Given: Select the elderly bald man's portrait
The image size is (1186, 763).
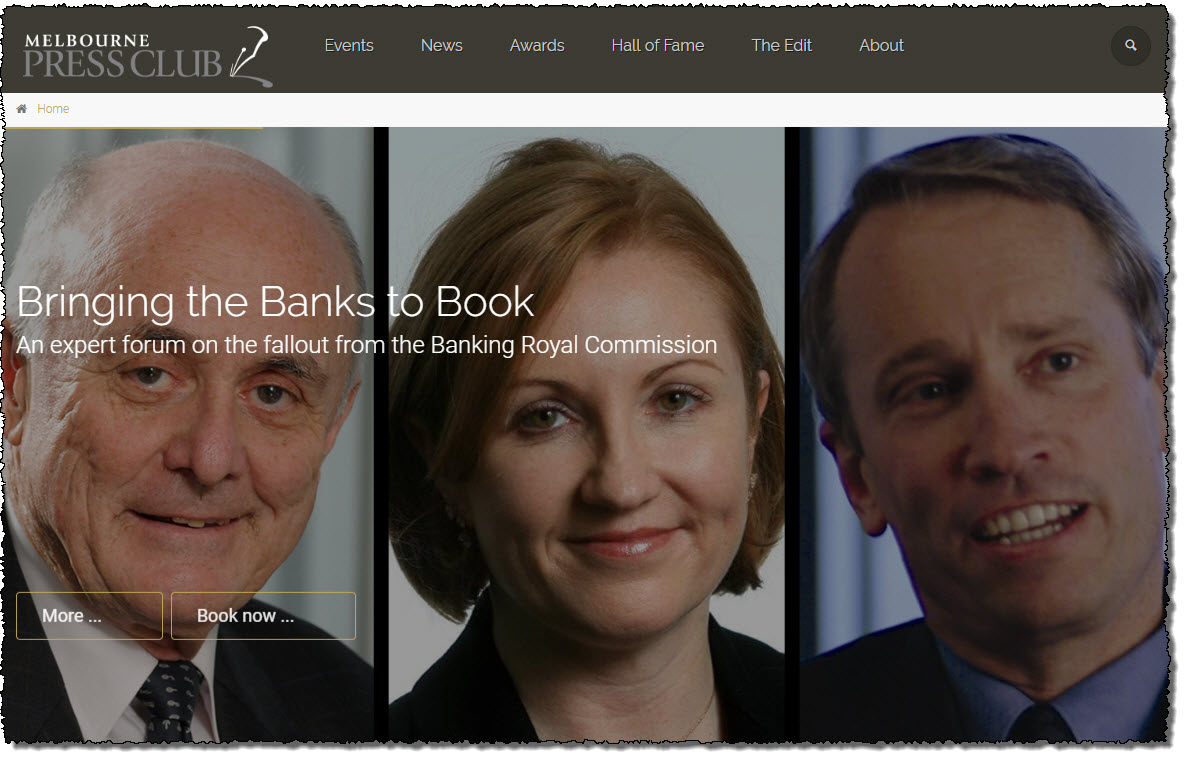Looking at the screenshot, I should coord(188,434).
